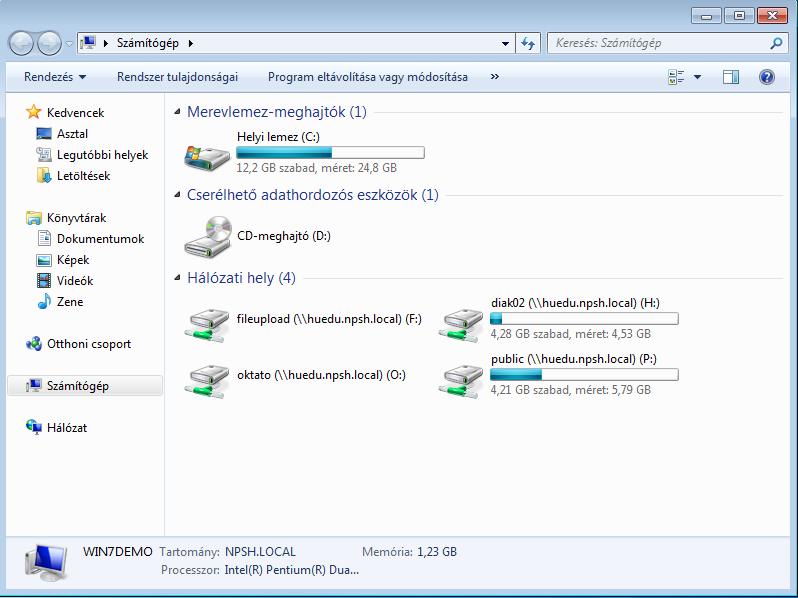Image resolution: width=798 pixels, height=598 pixels.
Task: Click the Refresh button beside address bar
Action: click(528, 43)
